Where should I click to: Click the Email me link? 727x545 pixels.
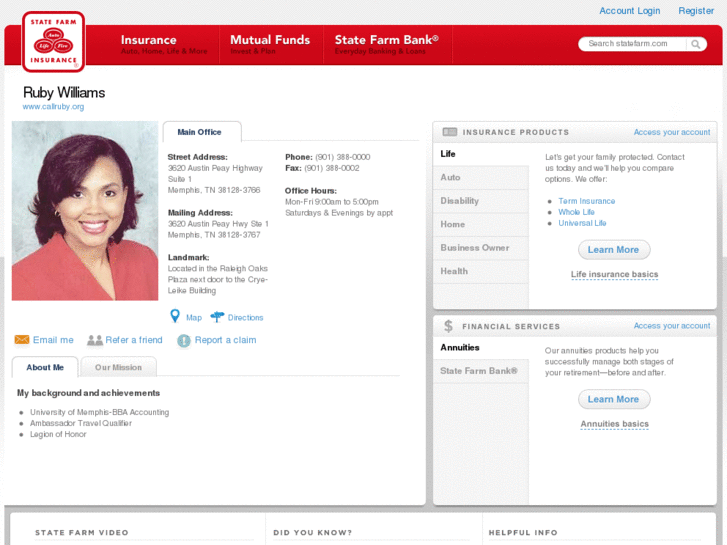click(x=53, y=340)
